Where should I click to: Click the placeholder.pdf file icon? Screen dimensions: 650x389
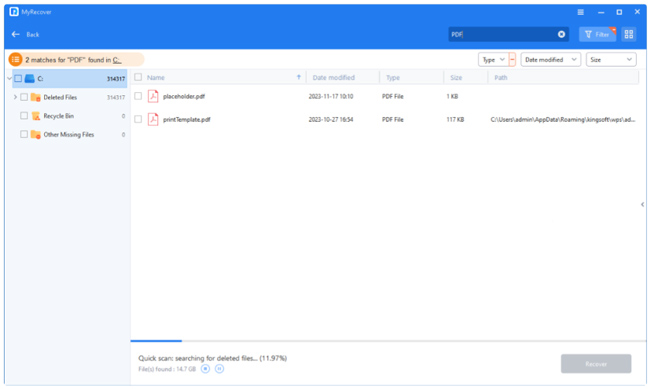(153, 96)
